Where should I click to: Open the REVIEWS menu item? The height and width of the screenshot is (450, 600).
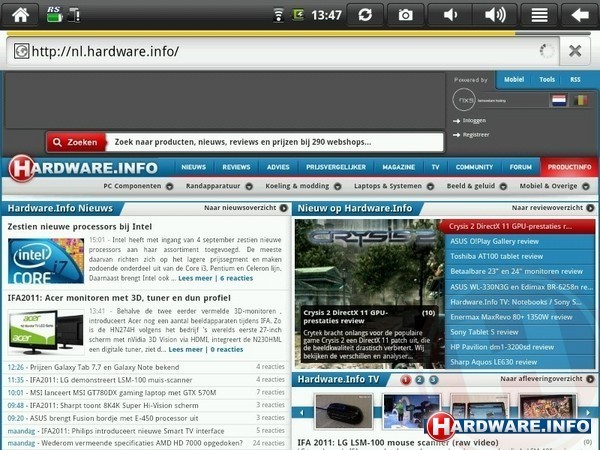click(236, 167)
